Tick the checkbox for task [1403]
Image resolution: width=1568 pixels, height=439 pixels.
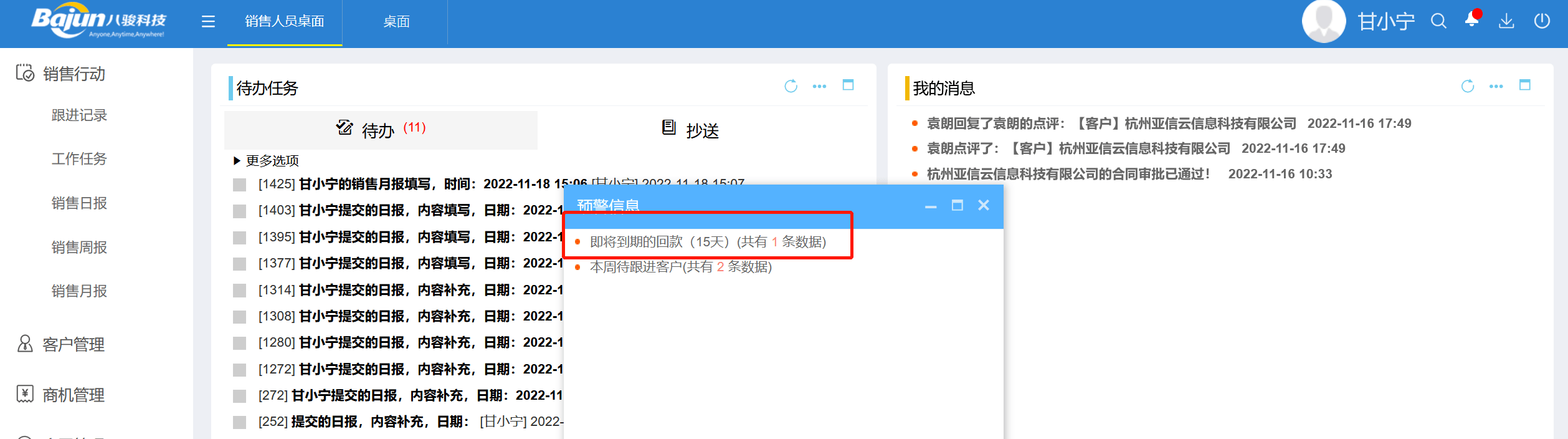point(239,211)
